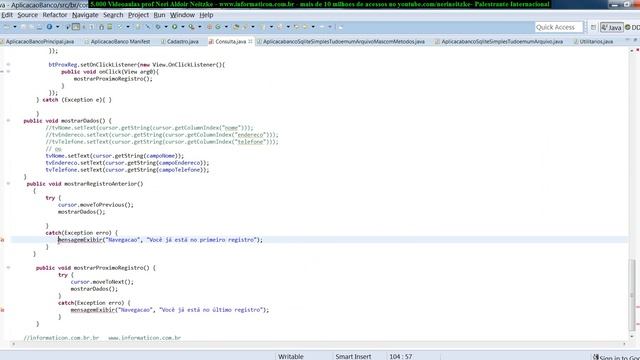Open the New Java Class dropdown arrow
This screenshot has height=360, width=640.
point(226,27)
